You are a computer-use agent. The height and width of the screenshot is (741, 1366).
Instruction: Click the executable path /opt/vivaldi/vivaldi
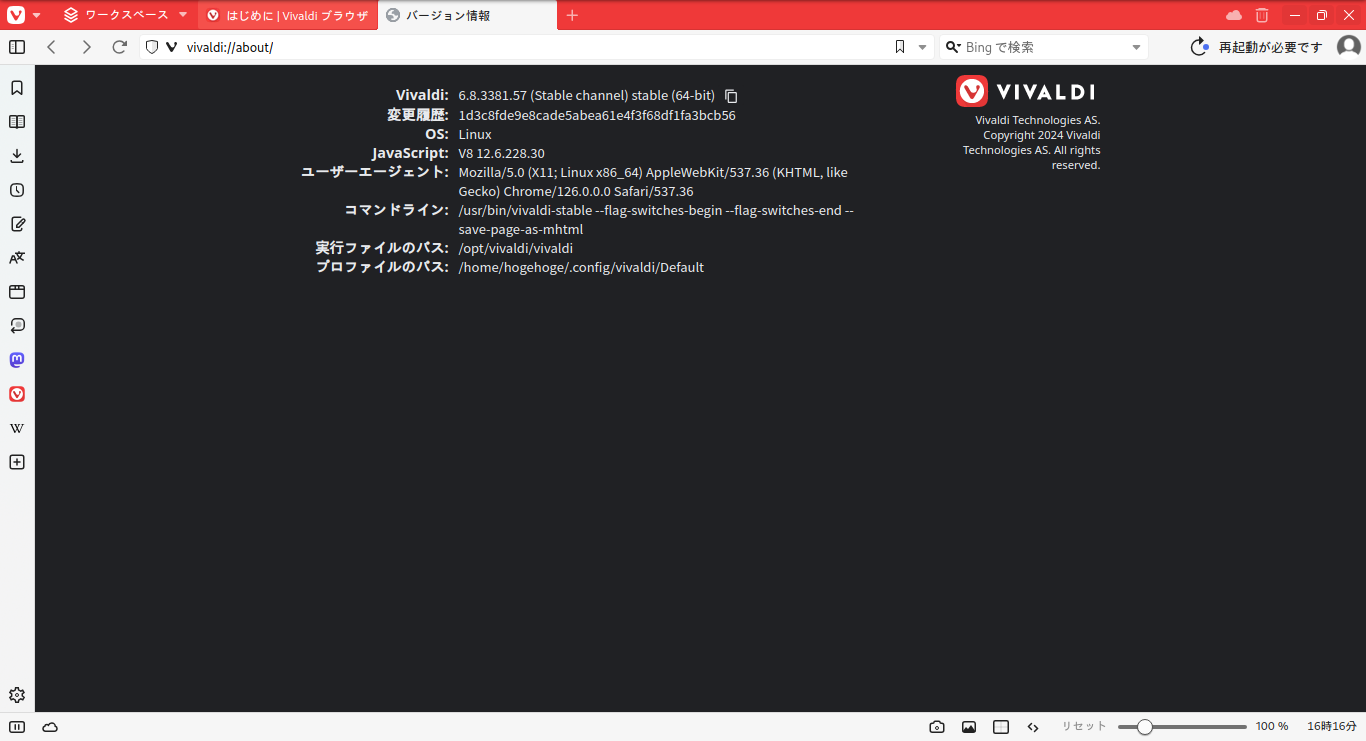[x=516, y=248]
